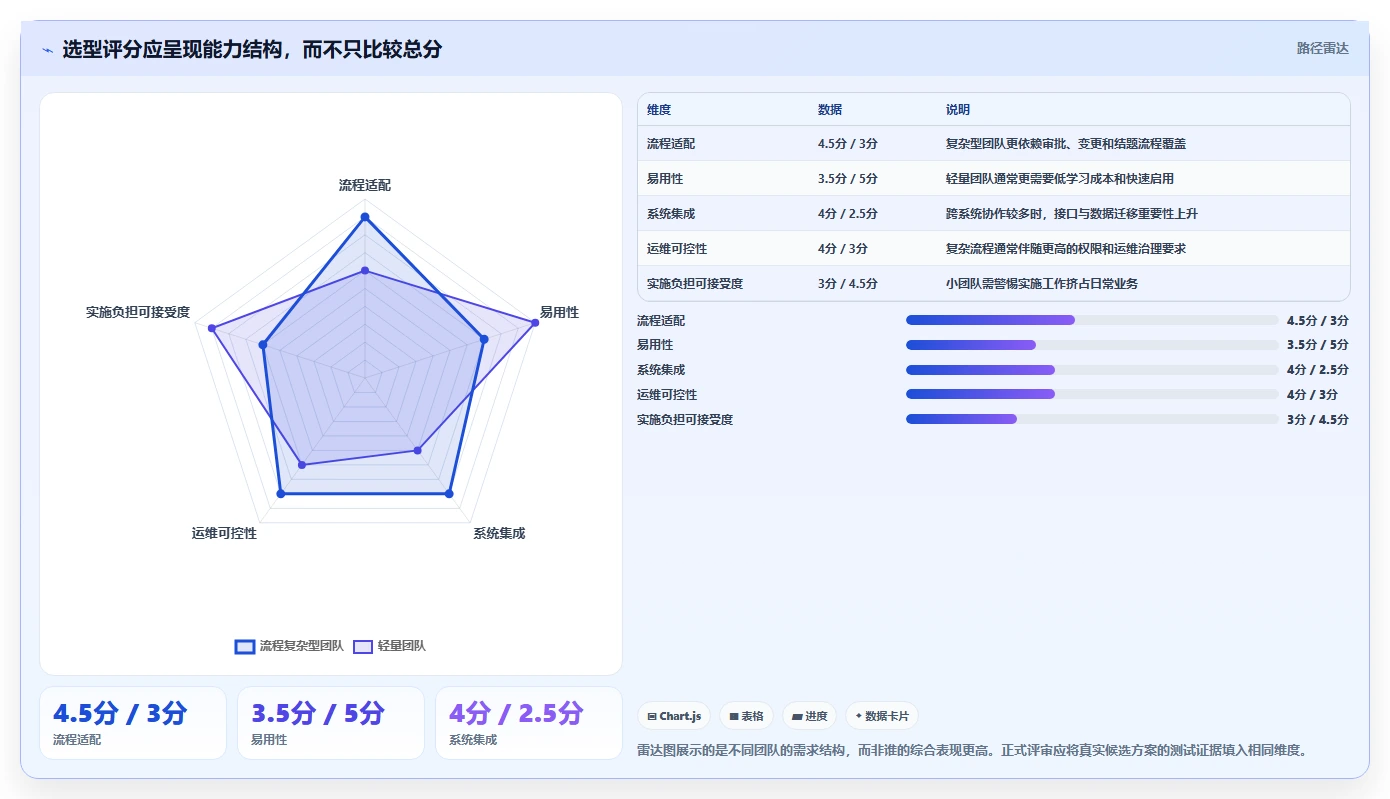
Task: Select the 表格 chip
Action: point(746,716)
